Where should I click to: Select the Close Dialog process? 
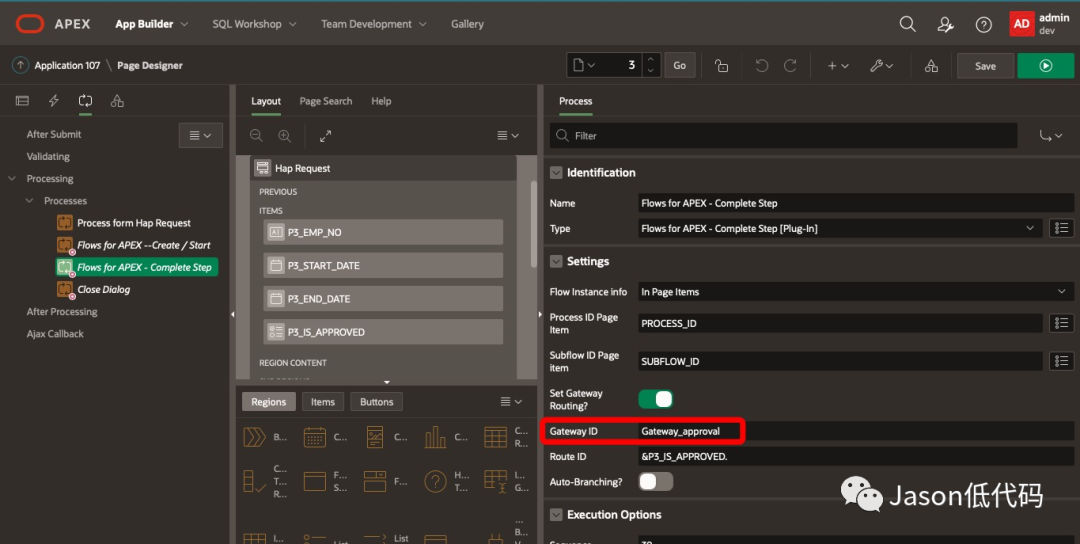coord(103,289)
